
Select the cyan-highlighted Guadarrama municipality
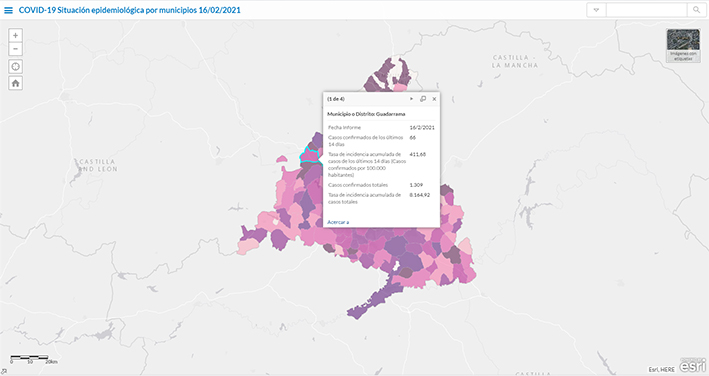309,155
